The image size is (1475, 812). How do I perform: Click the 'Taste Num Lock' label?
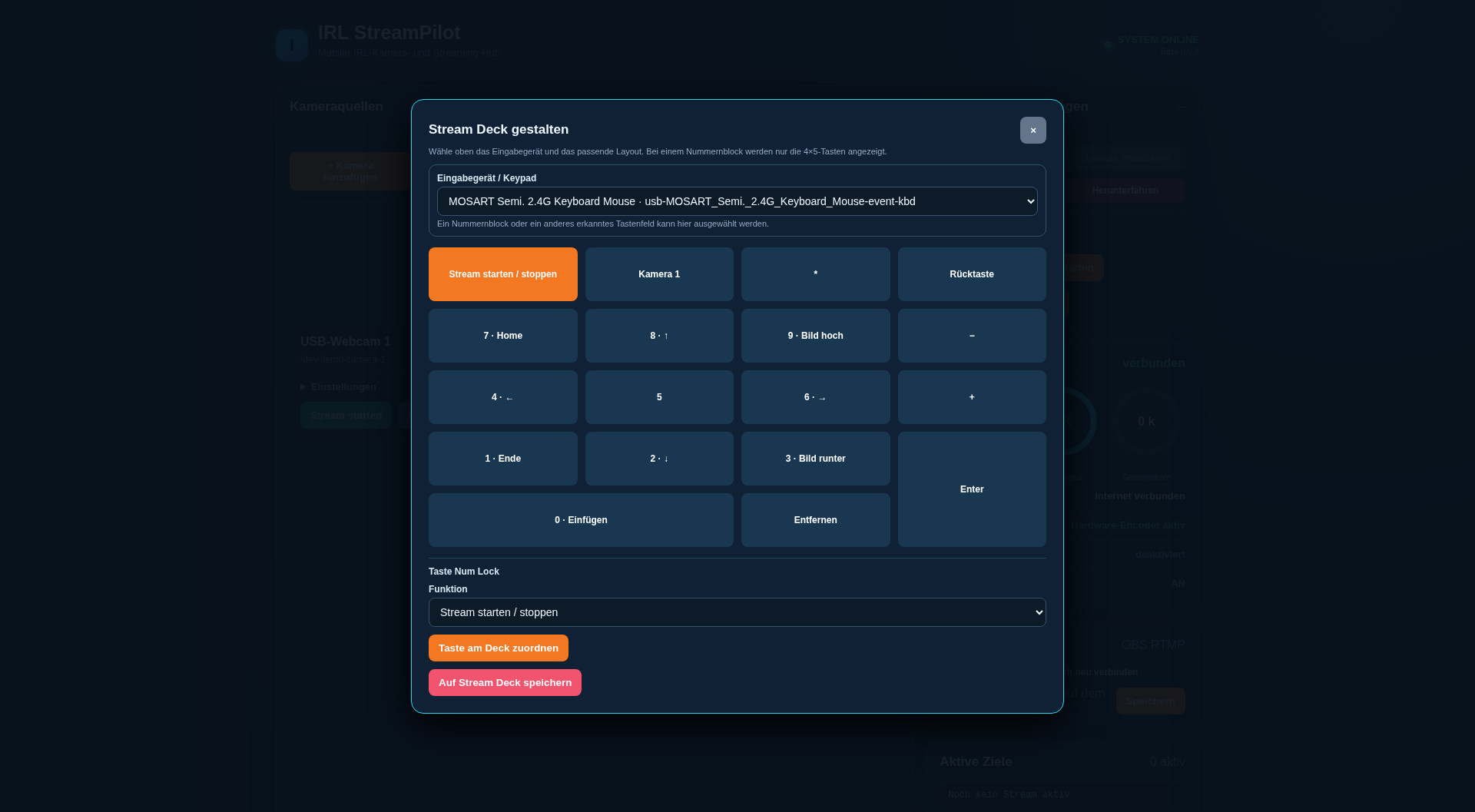464,572
